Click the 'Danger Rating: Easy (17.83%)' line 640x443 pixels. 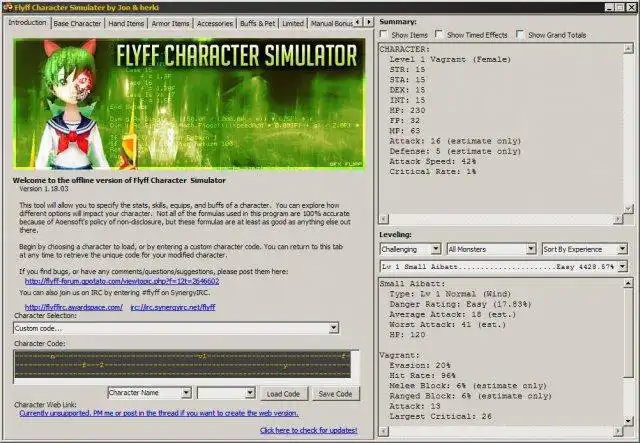click(x=460, y=304)
